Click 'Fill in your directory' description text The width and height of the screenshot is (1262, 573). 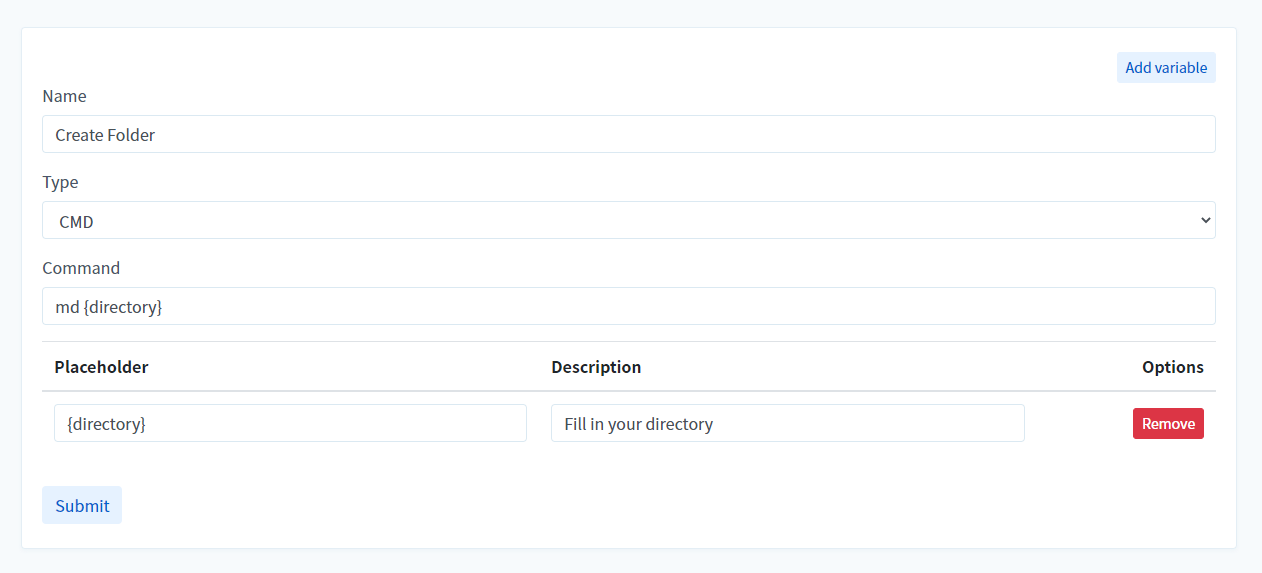[x=638, y=424]
